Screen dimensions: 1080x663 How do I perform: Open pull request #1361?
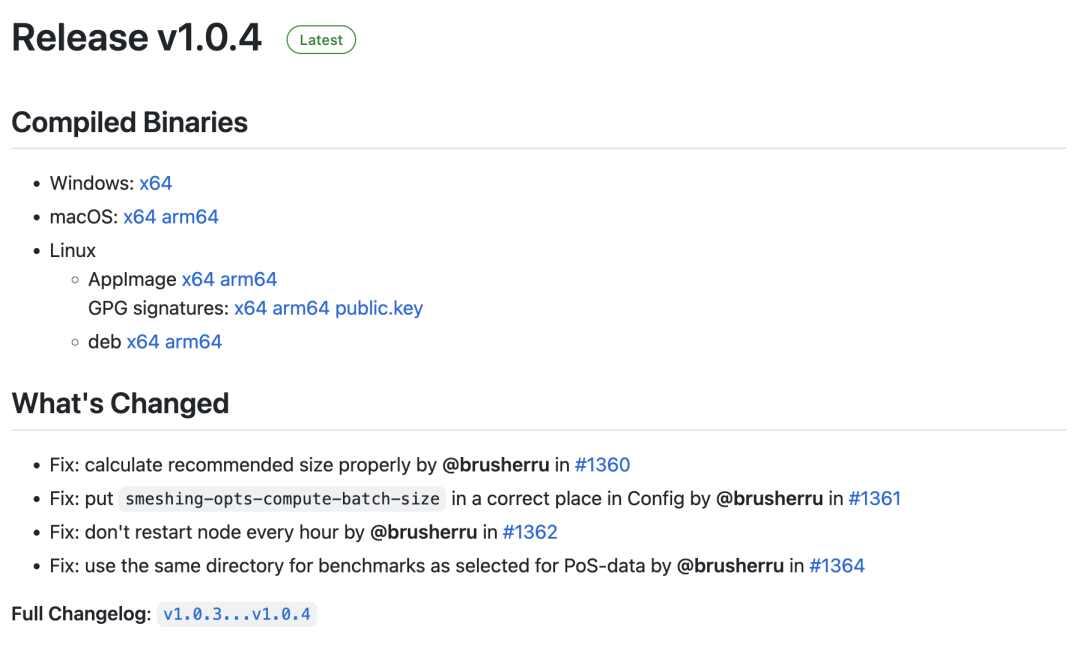pos(874,498)
